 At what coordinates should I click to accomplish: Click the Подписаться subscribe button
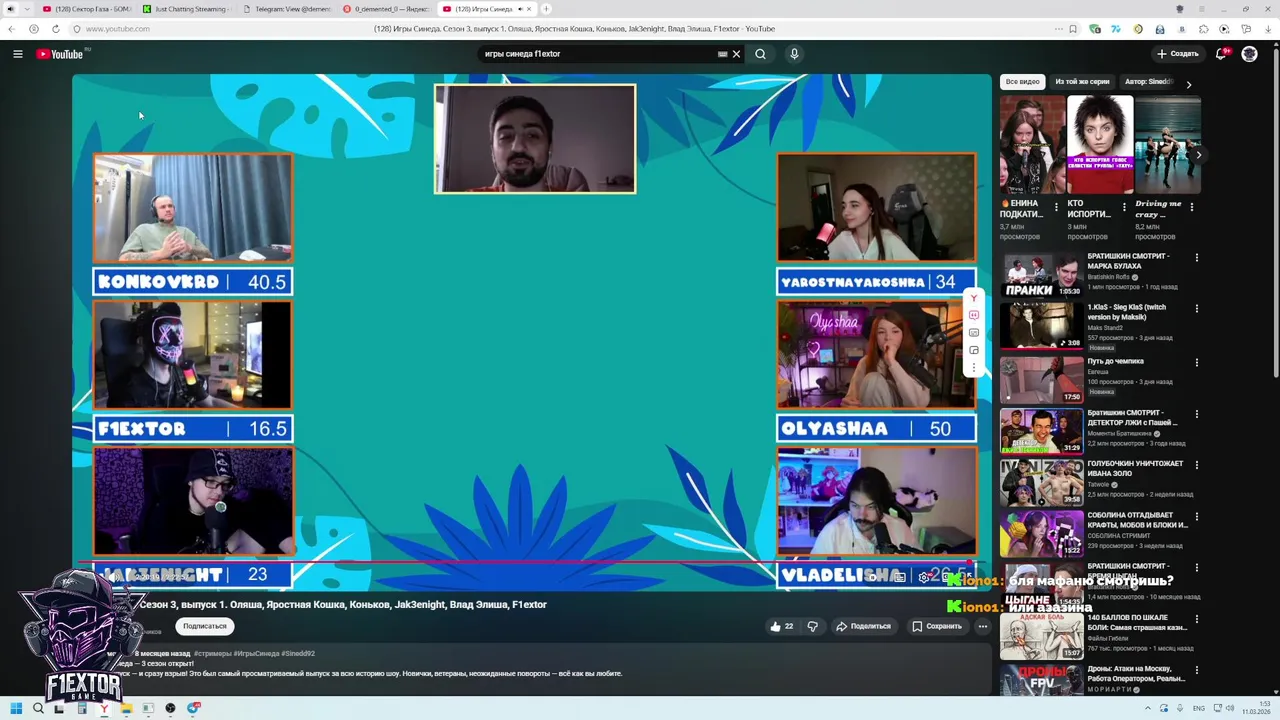point(205,626)
